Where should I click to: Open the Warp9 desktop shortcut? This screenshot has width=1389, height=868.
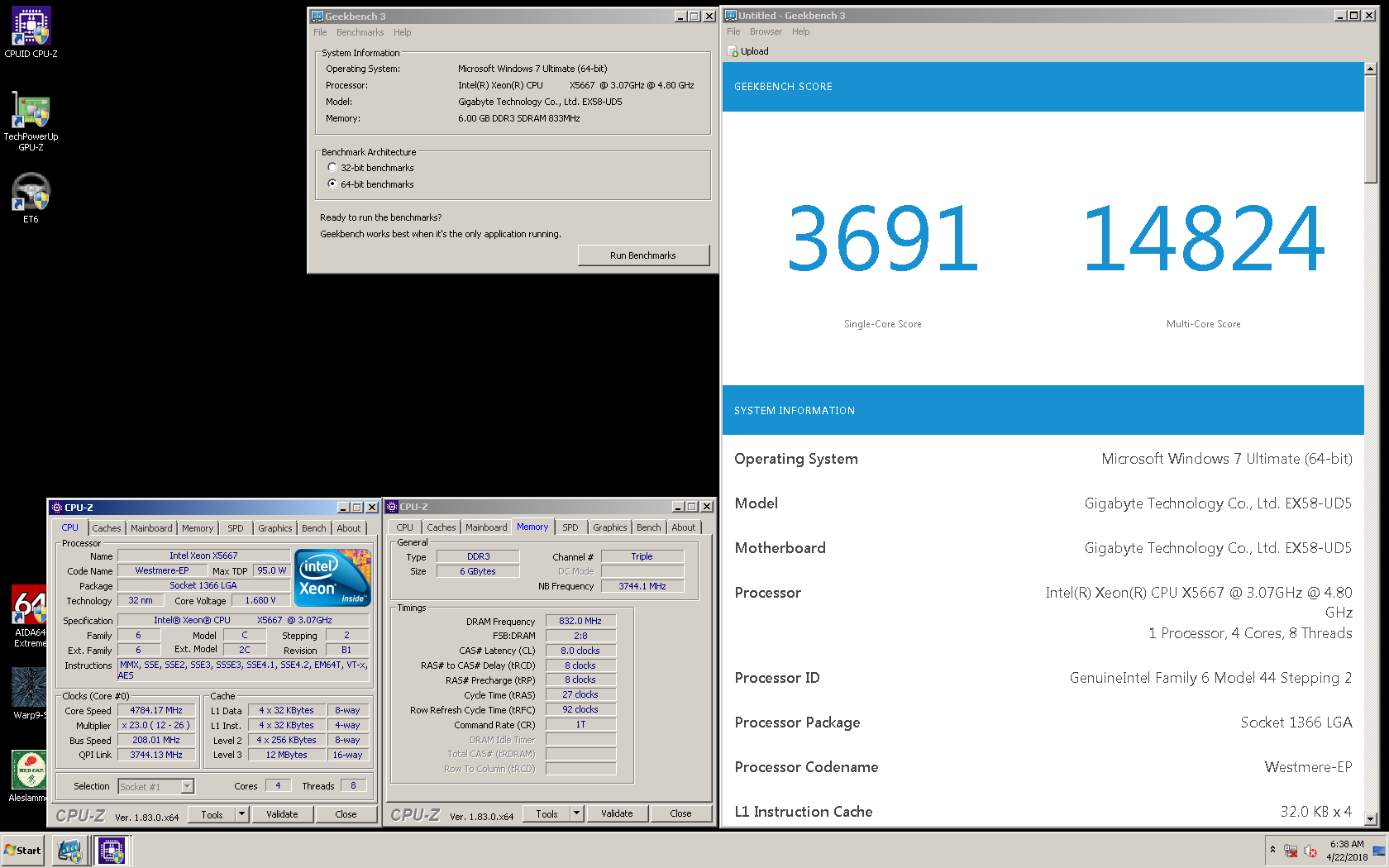29,693
